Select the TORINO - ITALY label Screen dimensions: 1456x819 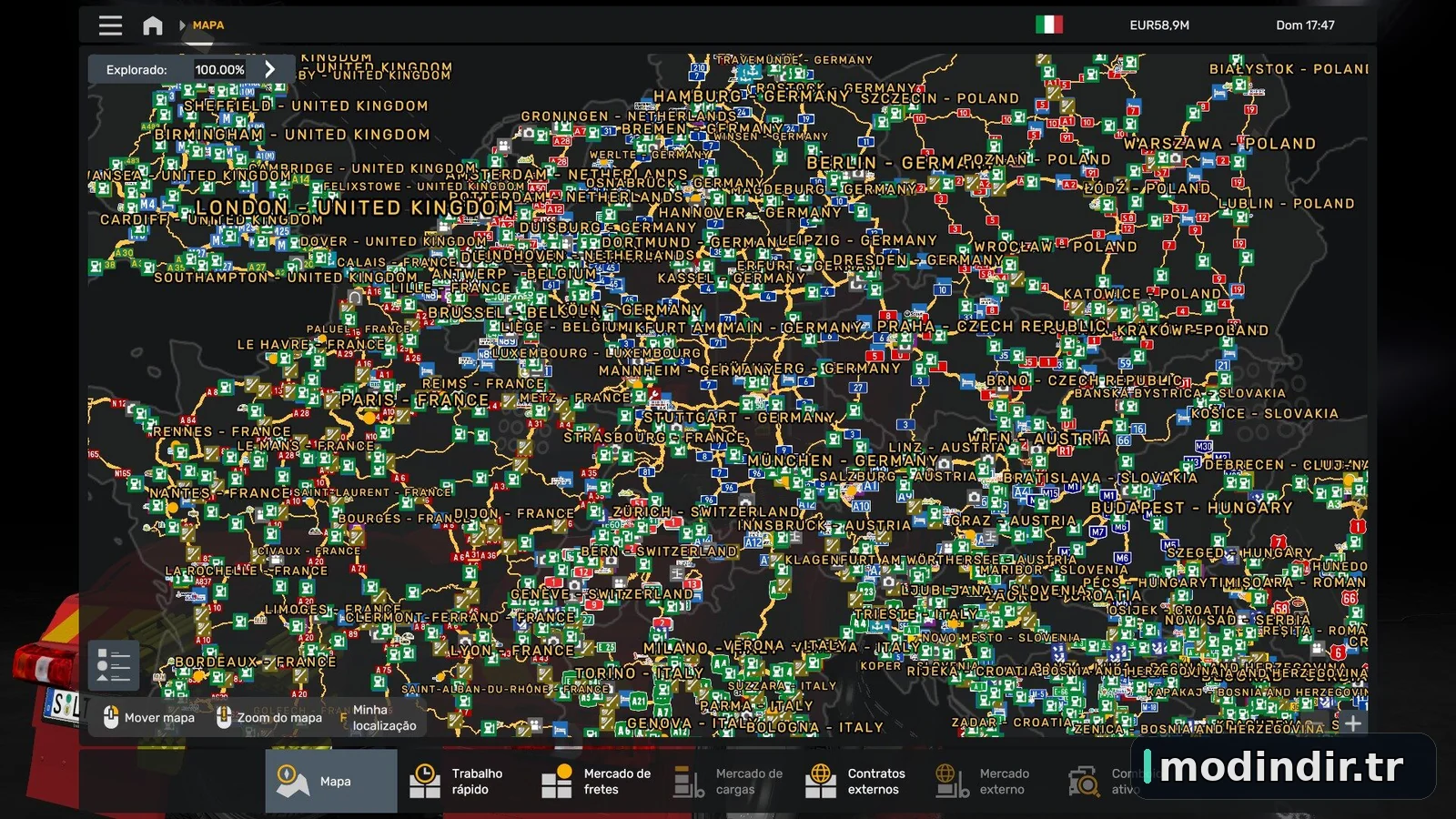(640, 673)
